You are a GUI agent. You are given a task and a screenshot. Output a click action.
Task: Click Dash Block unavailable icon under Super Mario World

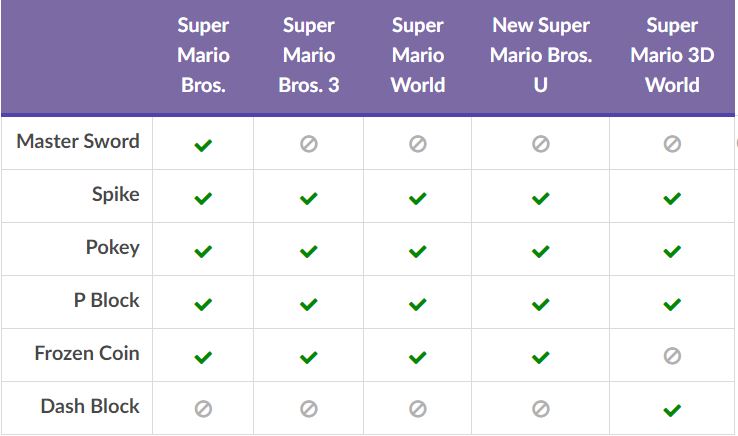tap(417, 409)
